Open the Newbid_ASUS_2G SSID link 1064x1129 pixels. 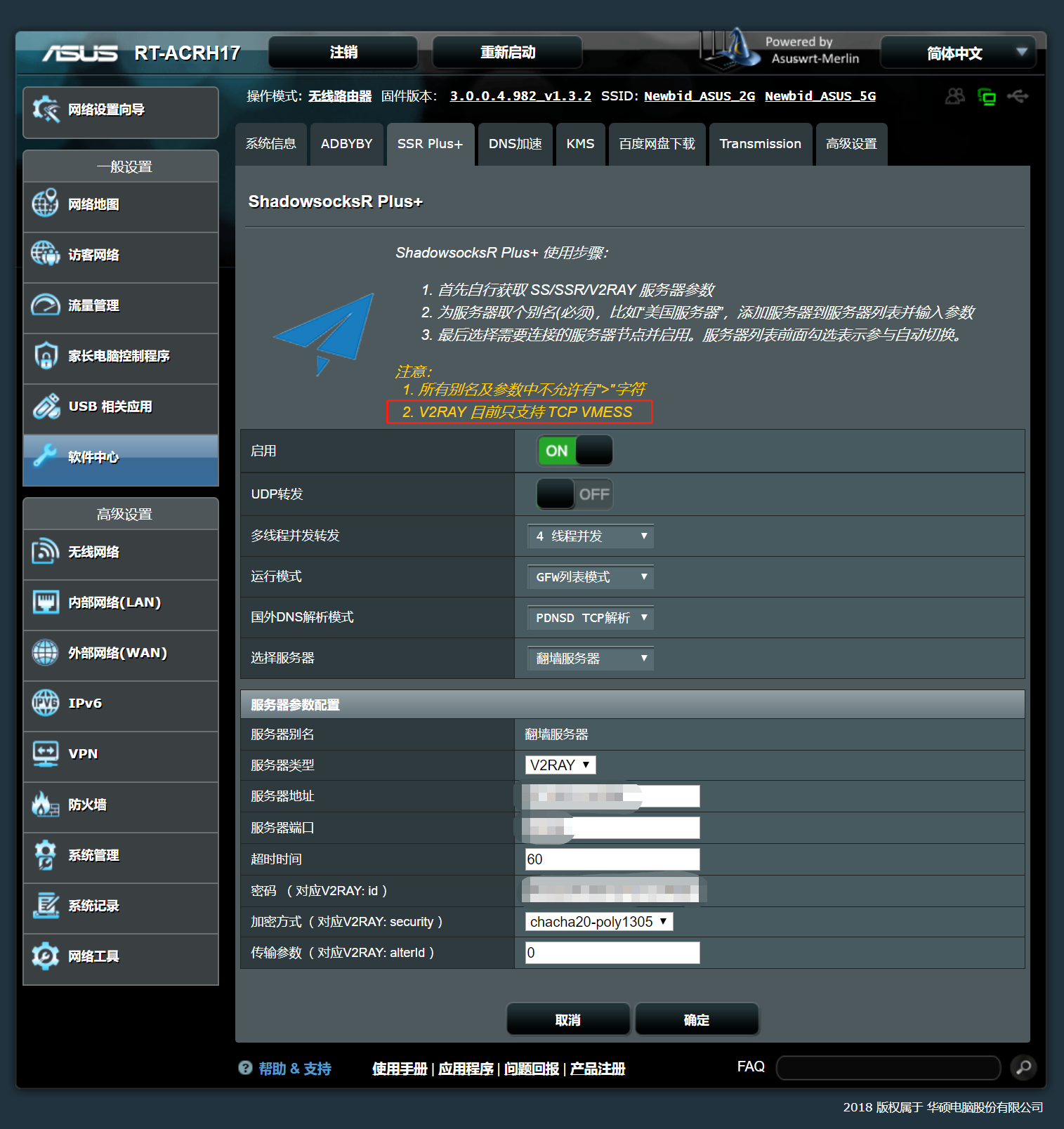pos(700,96)
